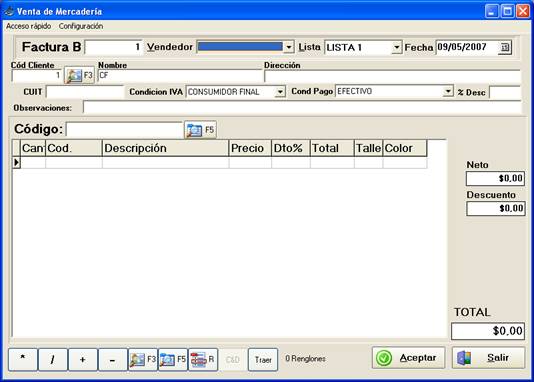
Task: Minimize the Venta de Mercadería window
Action: [491, 11]
